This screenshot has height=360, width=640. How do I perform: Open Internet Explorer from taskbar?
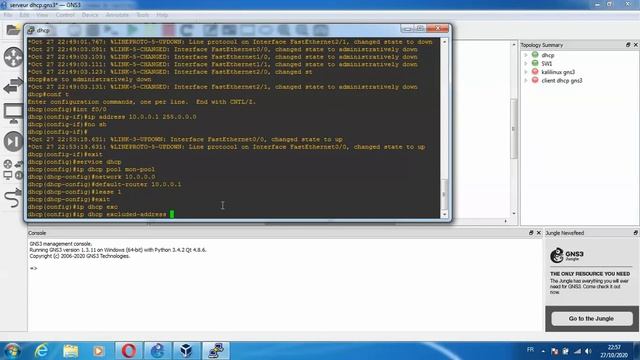(41, 351)
